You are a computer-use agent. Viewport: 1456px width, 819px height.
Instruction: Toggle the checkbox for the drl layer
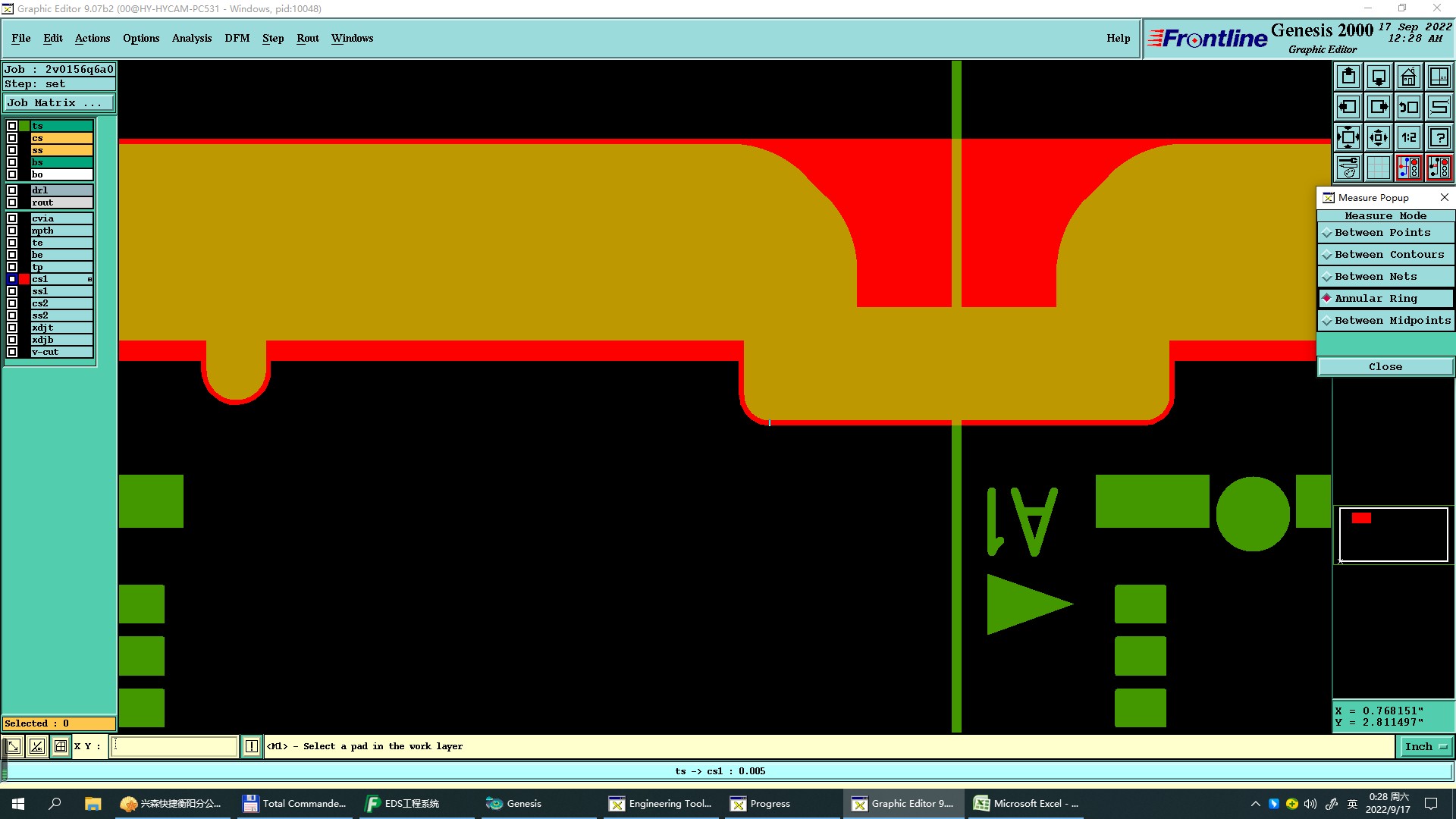click(12, 190)
